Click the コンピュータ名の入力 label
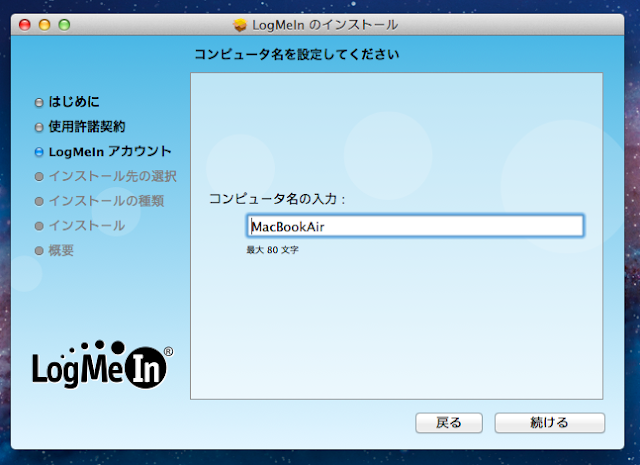The image size is (640, 465). 277,199
